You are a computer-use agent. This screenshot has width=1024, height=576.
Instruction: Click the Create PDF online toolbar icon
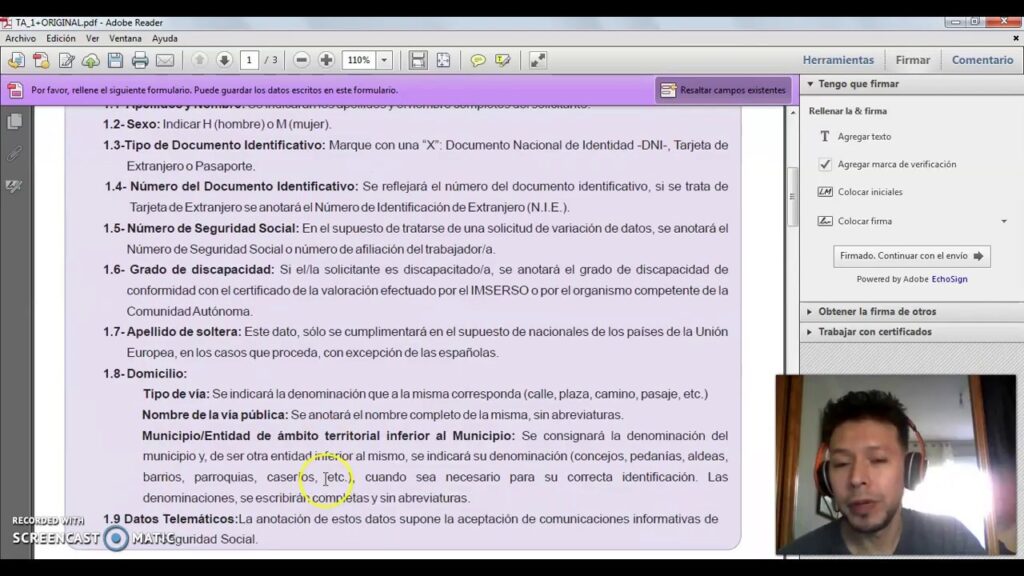coord(16,60)
